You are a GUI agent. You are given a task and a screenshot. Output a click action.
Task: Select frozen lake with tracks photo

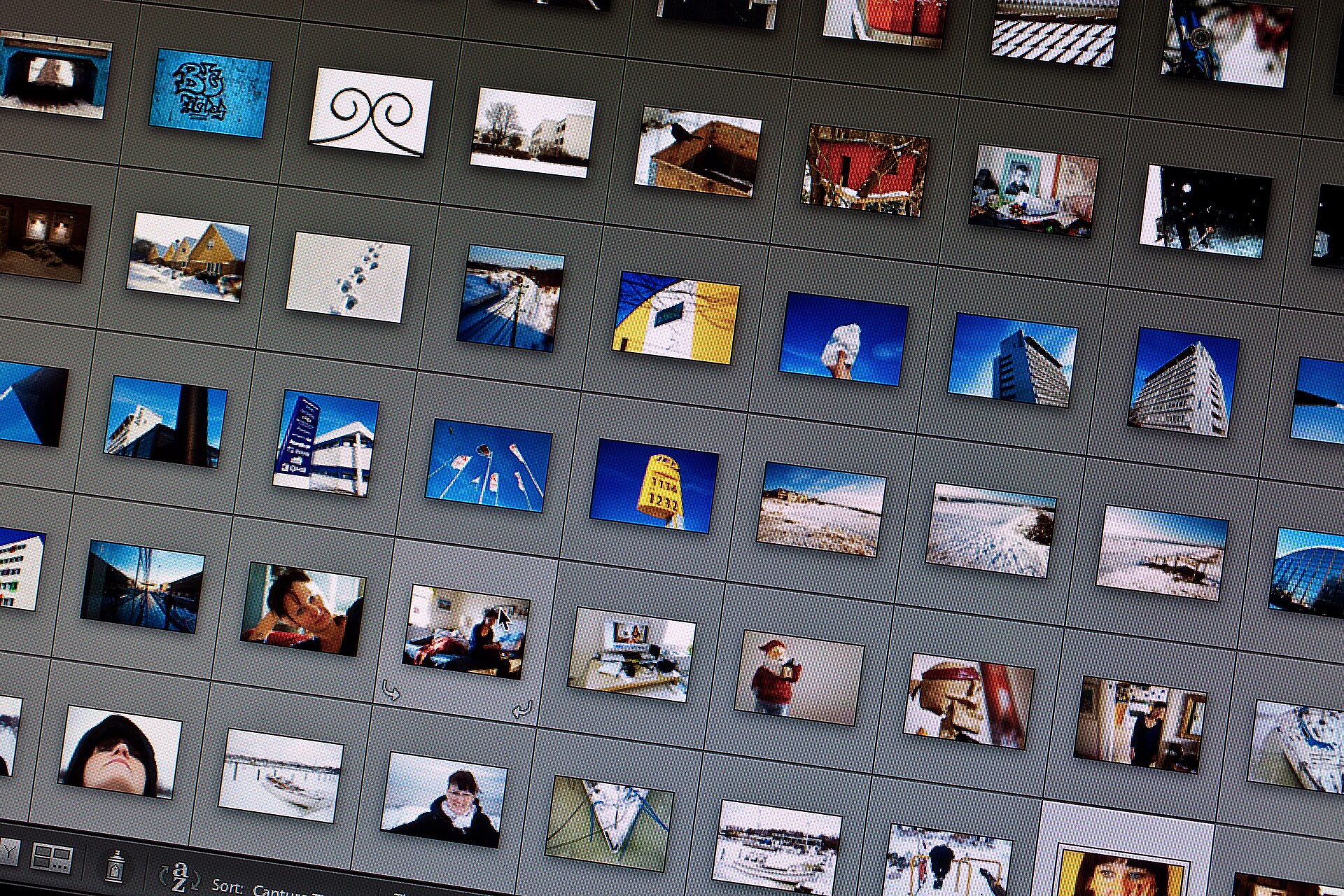[990, 531]
